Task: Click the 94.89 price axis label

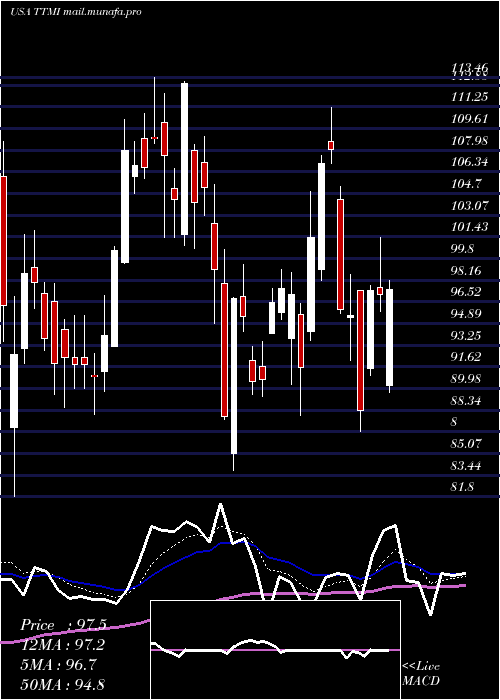Action: [x=467, y=314]
